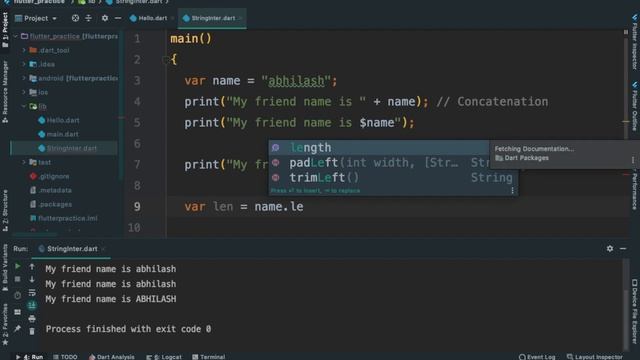Open the Logcat tool window

coord(164,357)
